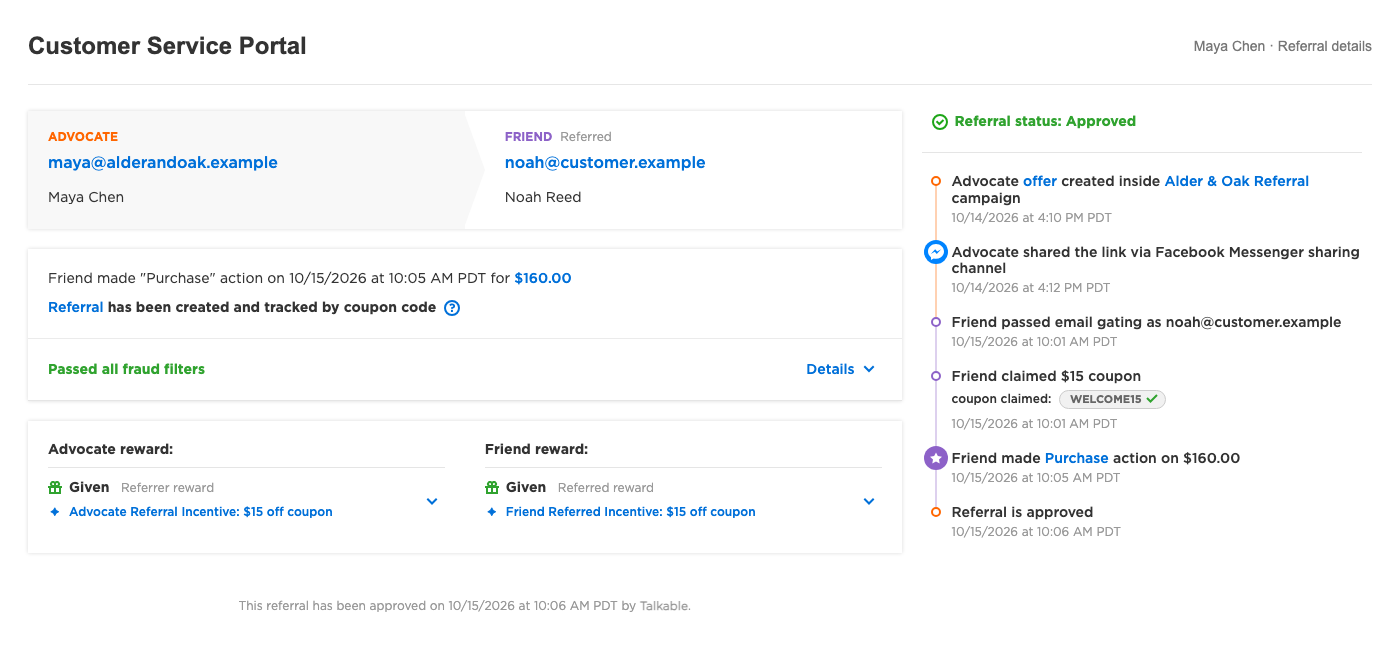Click the 'Friend claimed $15 coupon' text
1400x660 pixels.
(1046, 376)
